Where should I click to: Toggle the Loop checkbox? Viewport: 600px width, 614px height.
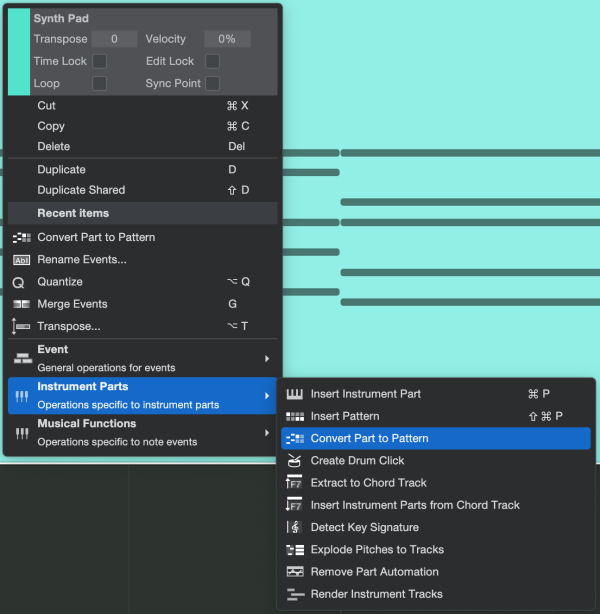[99, 83]
